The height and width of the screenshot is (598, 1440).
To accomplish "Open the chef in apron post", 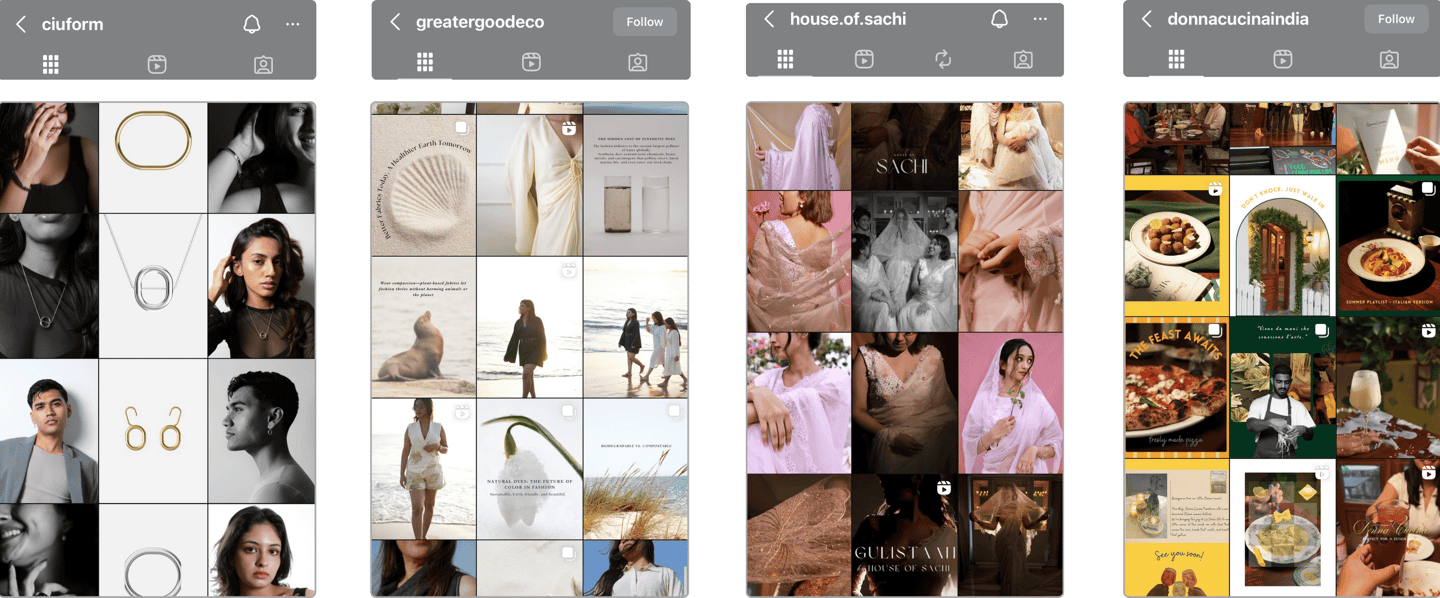I will (x=1282, y=388).
